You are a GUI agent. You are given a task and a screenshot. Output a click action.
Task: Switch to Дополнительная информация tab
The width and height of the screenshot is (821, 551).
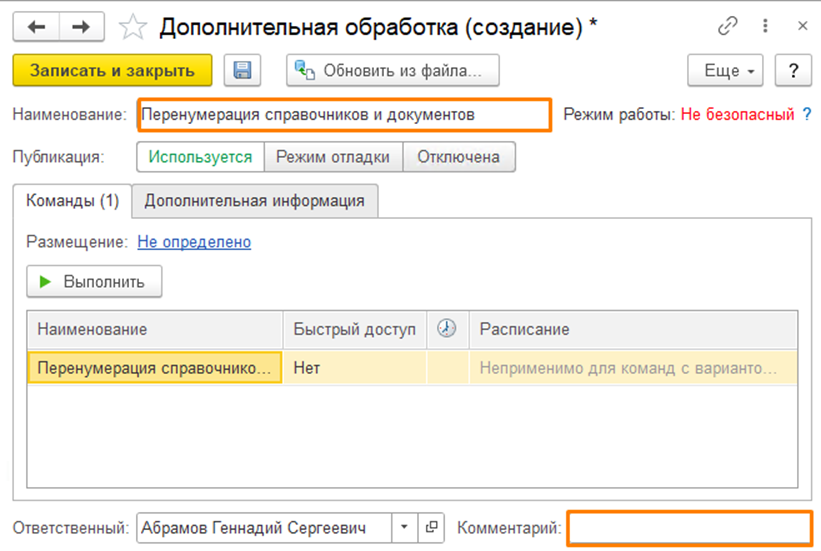pyautogui.click(x=254, y=200)
